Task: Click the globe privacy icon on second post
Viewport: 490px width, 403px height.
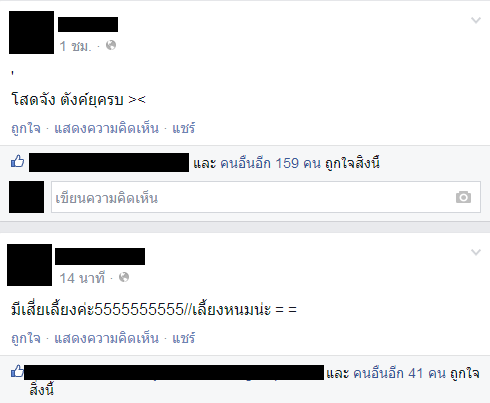Action: [124, 277]
